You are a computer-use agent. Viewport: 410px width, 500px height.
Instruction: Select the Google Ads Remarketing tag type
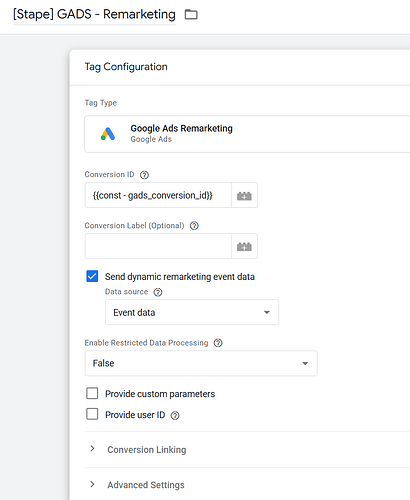[247, 134]
